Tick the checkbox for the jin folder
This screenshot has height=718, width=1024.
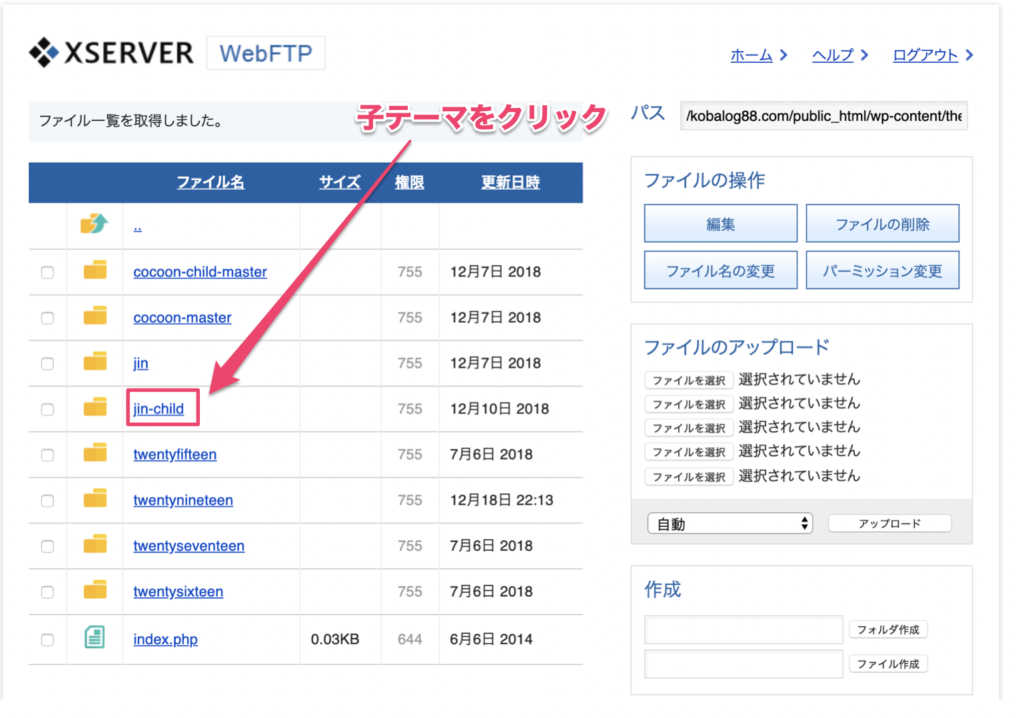pos(48,364)
